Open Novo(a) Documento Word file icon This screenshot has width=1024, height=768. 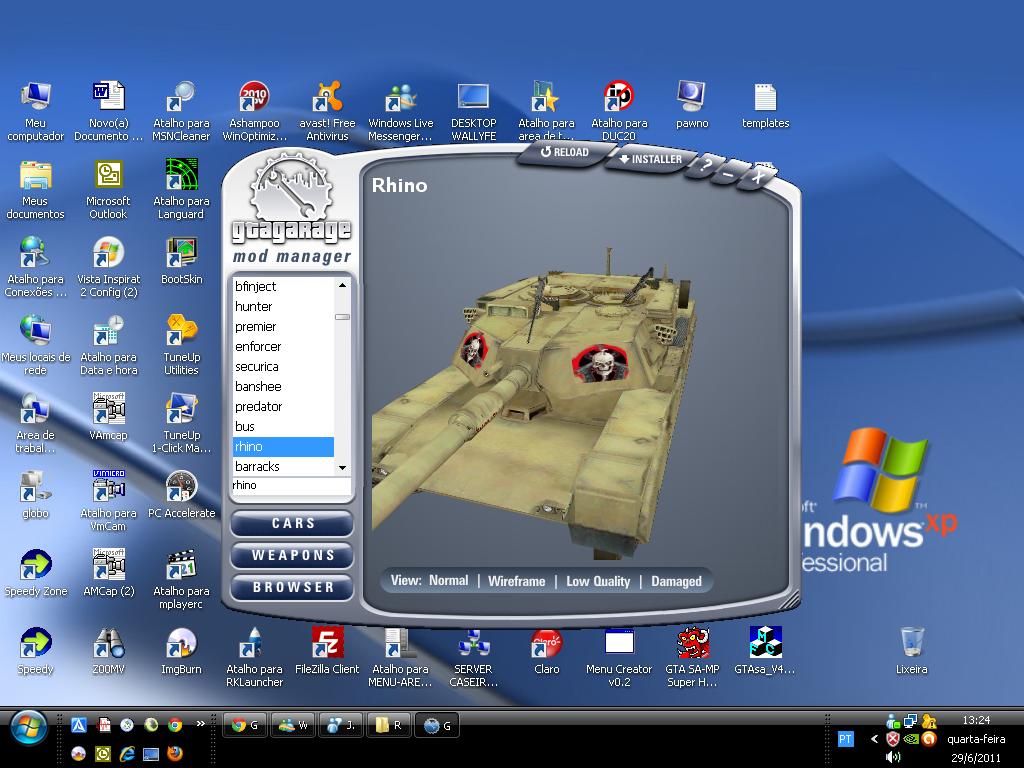108,111
